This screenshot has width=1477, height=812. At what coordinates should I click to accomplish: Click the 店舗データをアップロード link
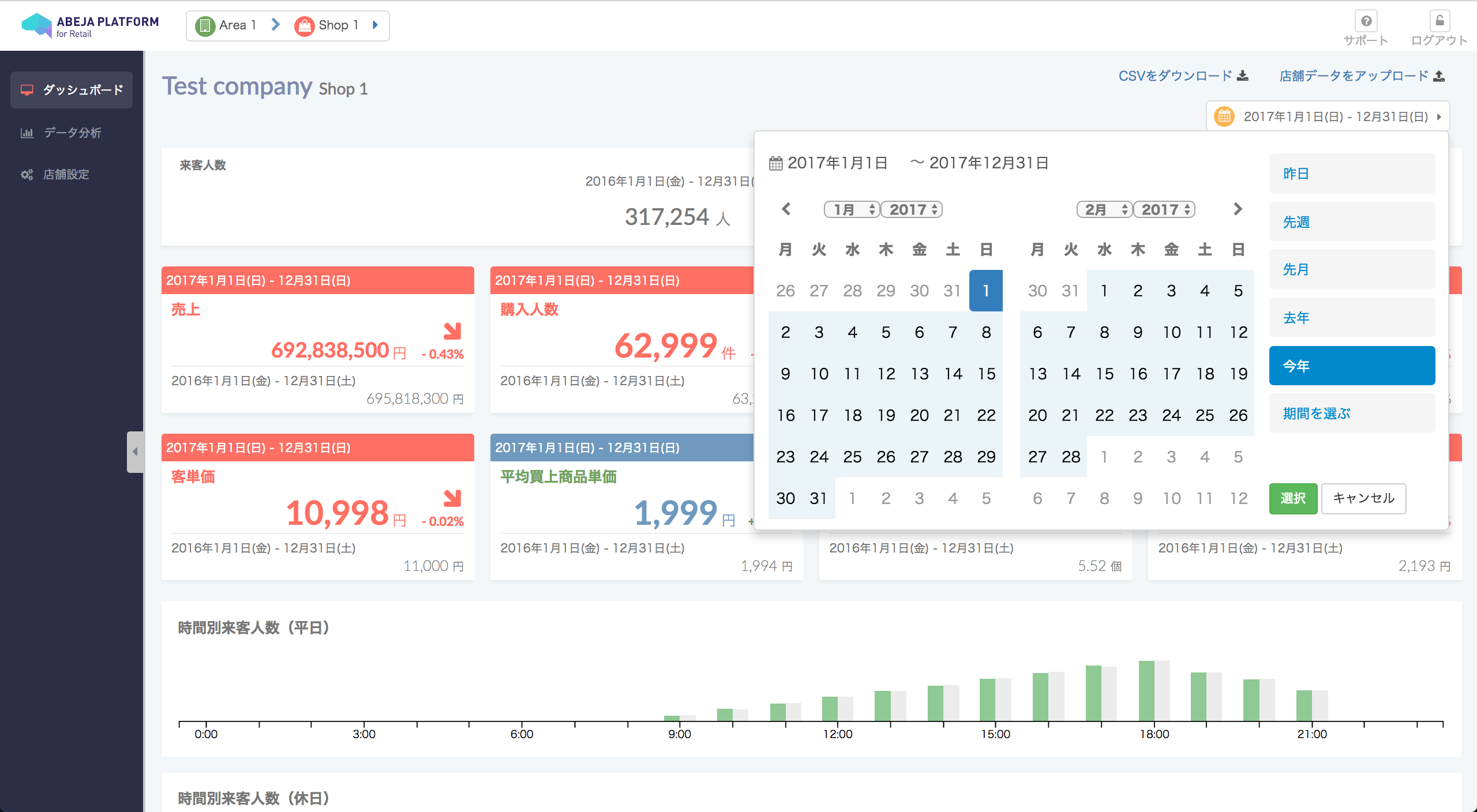[1354, 76]
